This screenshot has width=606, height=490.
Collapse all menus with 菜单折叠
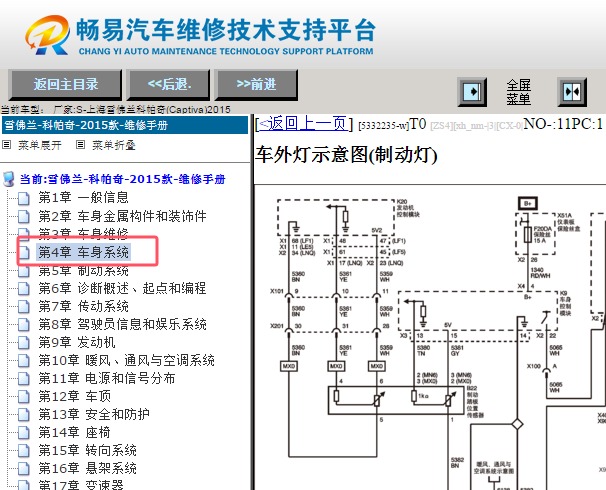click(114, 145)
